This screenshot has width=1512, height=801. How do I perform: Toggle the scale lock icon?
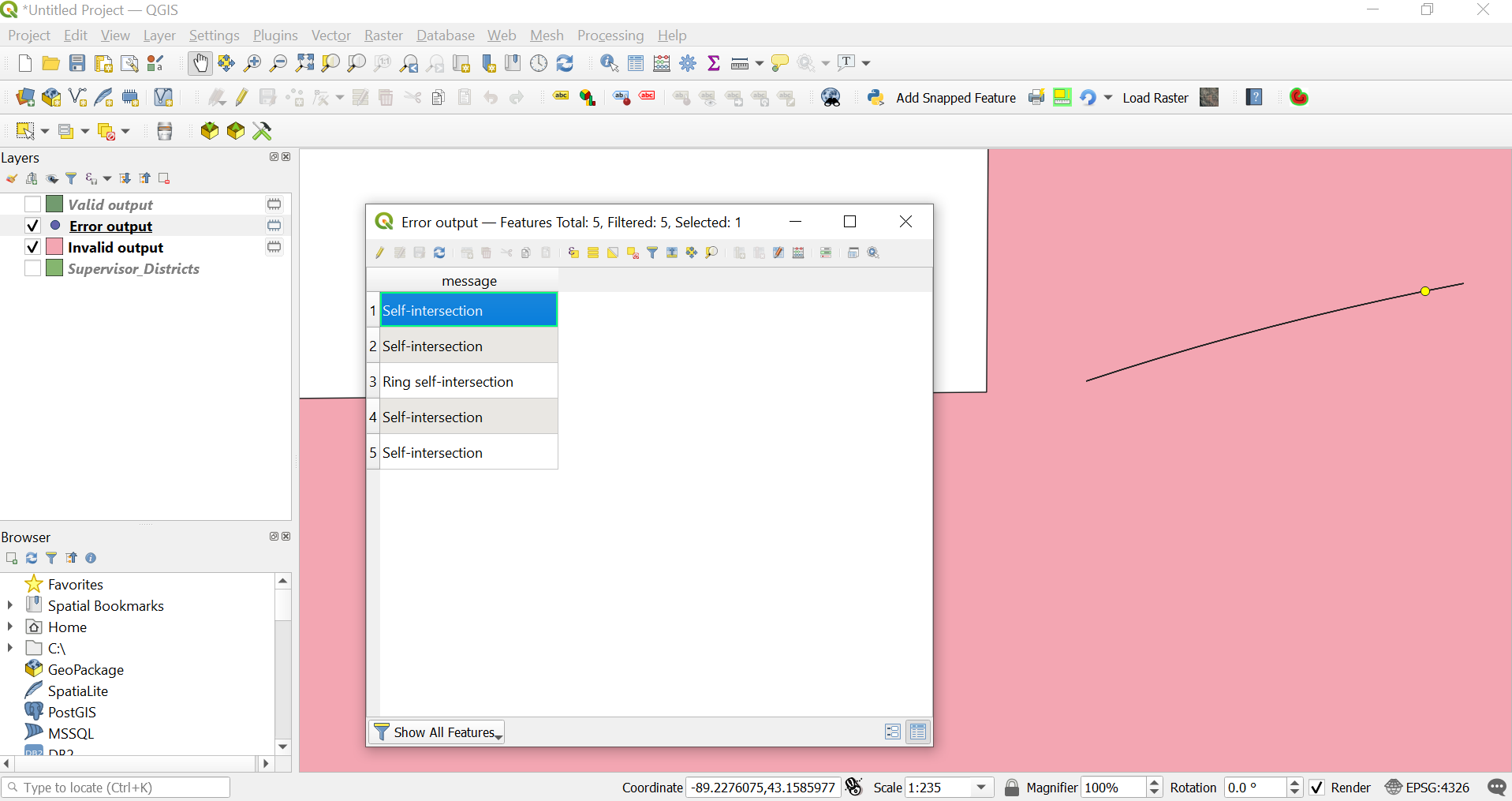tap(1011, 788)
